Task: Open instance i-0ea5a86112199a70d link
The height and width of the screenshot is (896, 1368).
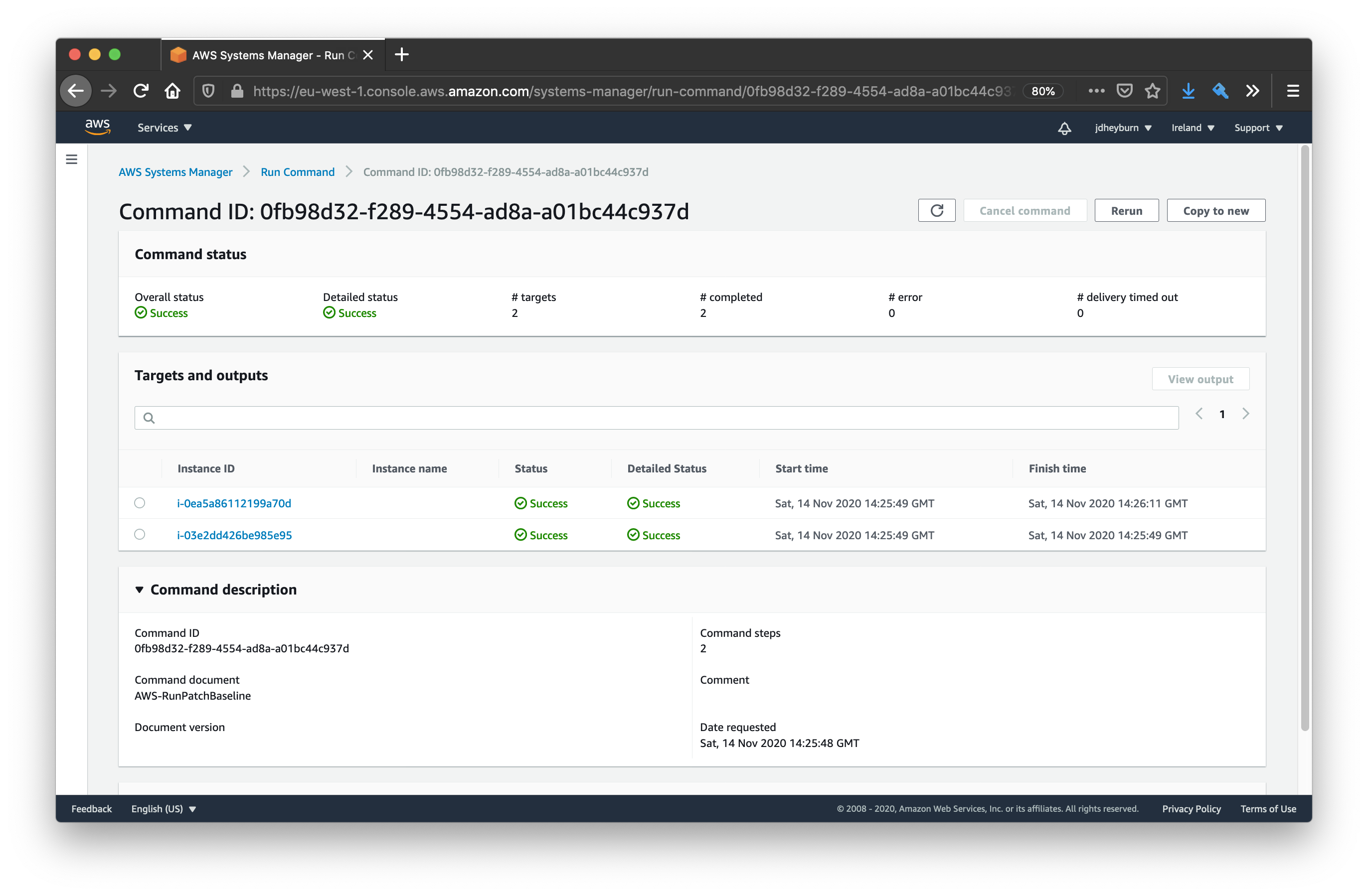Action: (x=234, y=503)
